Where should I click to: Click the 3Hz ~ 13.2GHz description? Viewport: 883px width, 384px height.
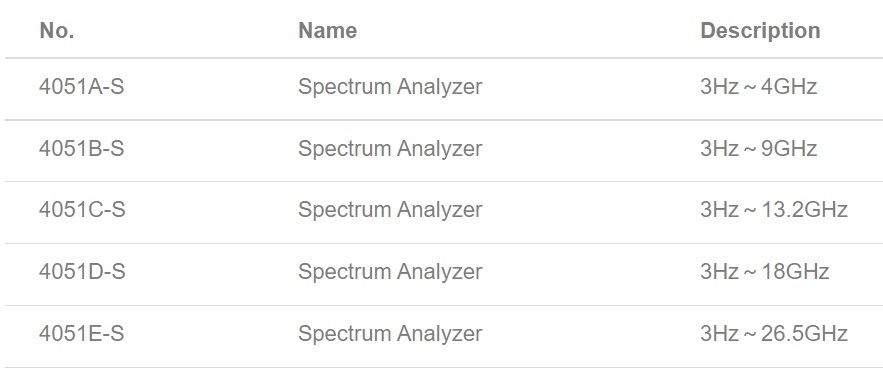coord(774,209)
